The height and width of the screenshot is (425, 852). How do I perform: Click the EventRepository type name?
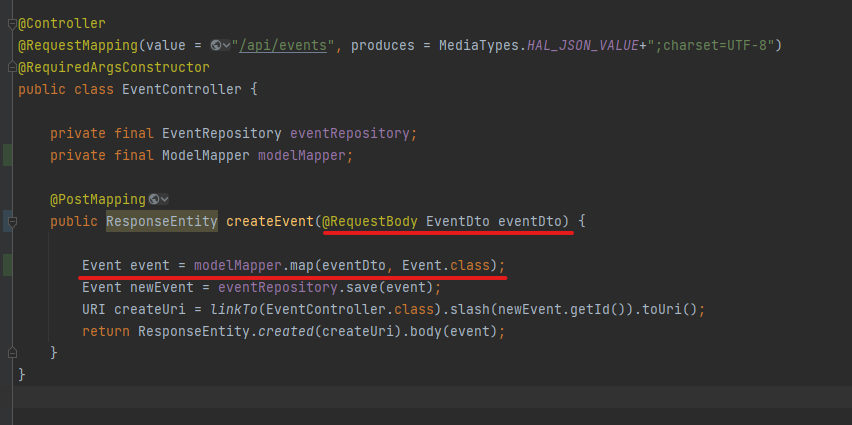coord(222,134)
